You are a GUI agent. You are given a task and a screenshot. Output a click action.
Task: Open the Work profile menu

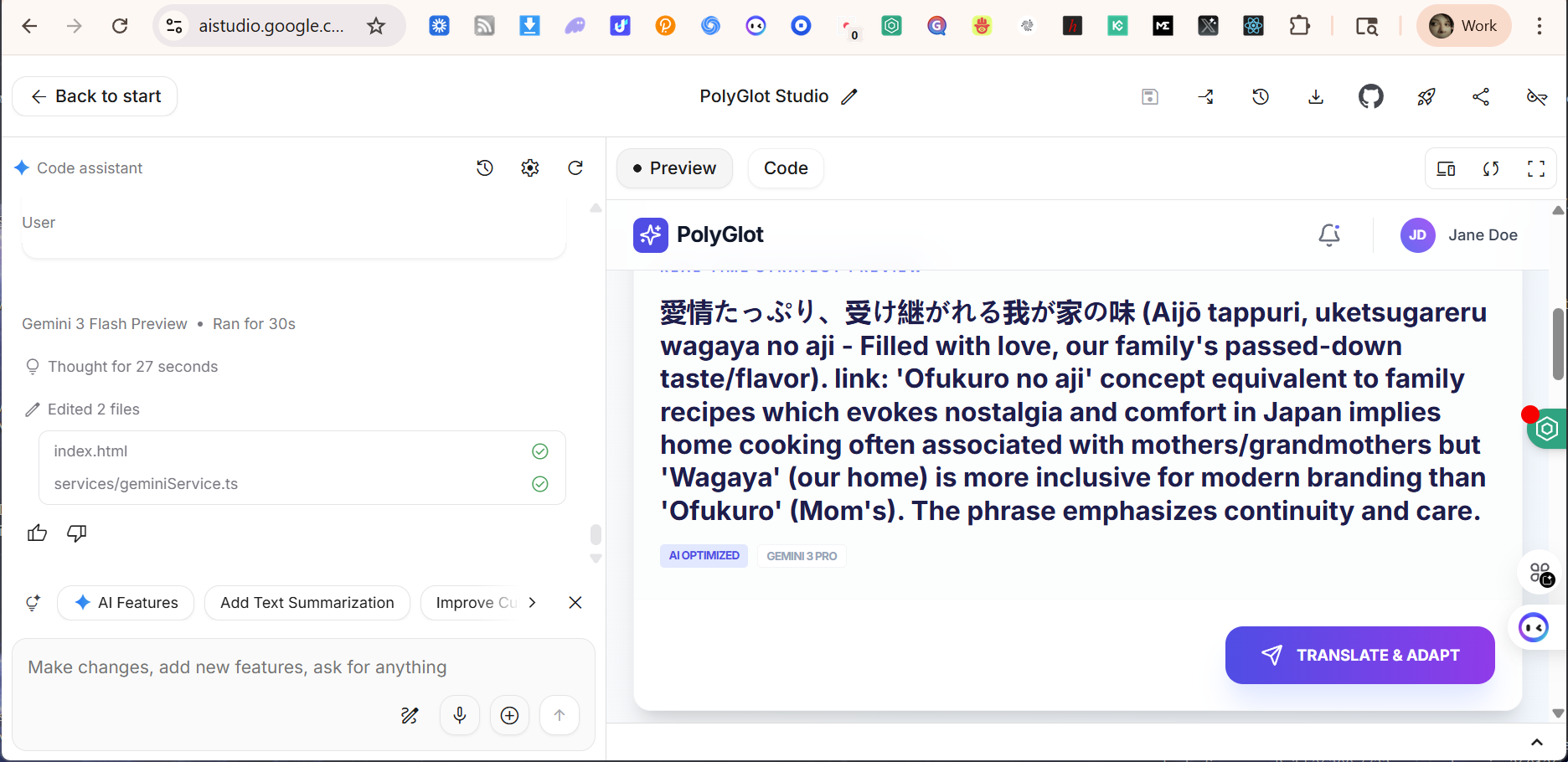pyautogui.click(x=1463, y=26)
